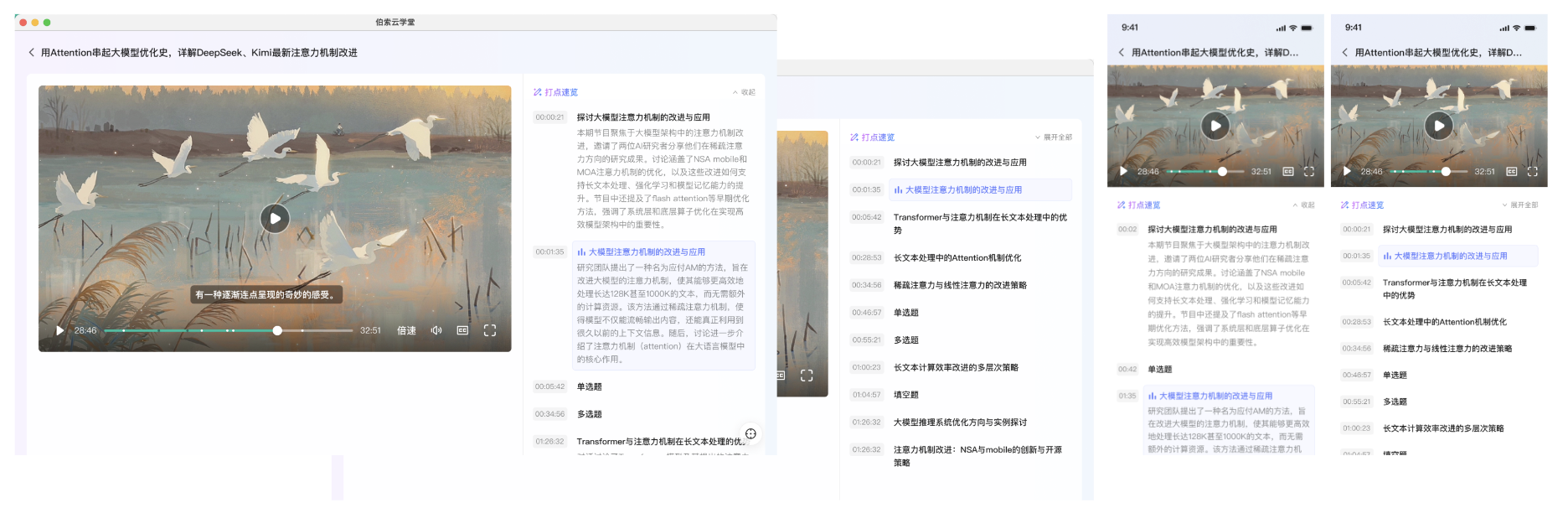Click the 00:01:26:32 timestamp in the desktop window
The image size is (1568, 508).
pos(549,441)
